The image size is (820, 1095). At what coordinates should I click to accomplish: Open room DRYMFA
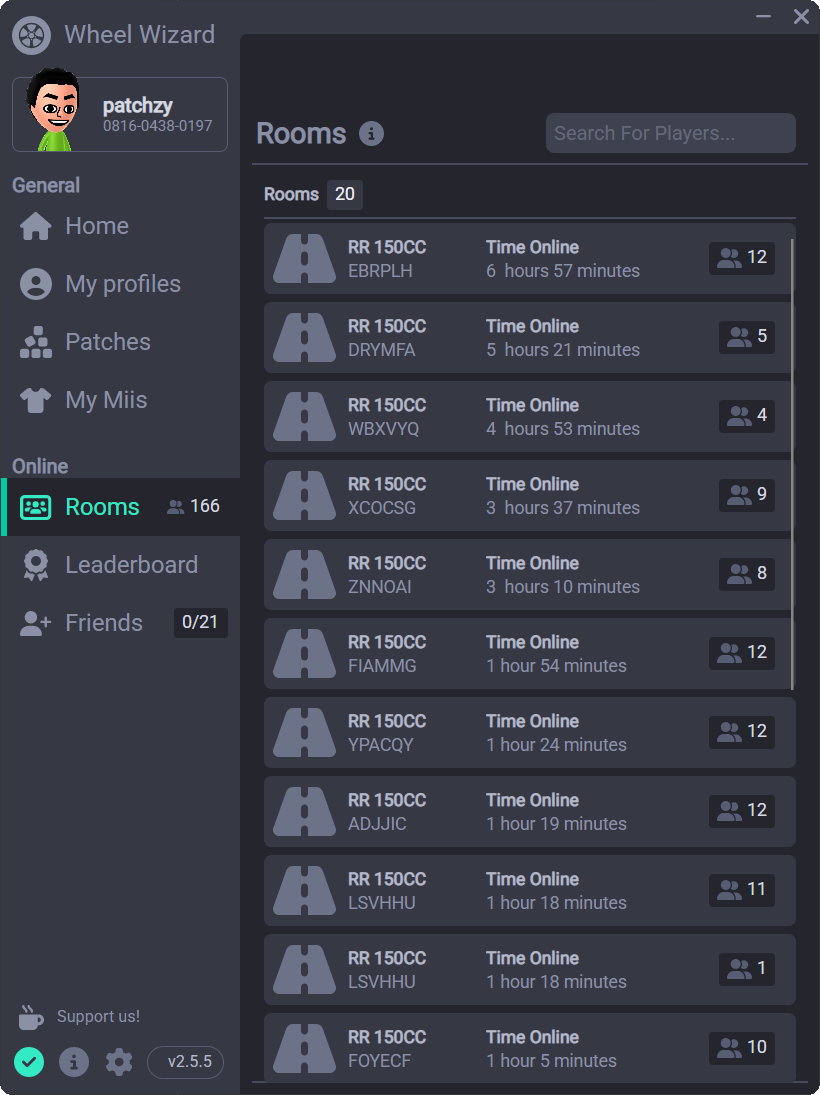pyautogui.click(x=529, y=337)
